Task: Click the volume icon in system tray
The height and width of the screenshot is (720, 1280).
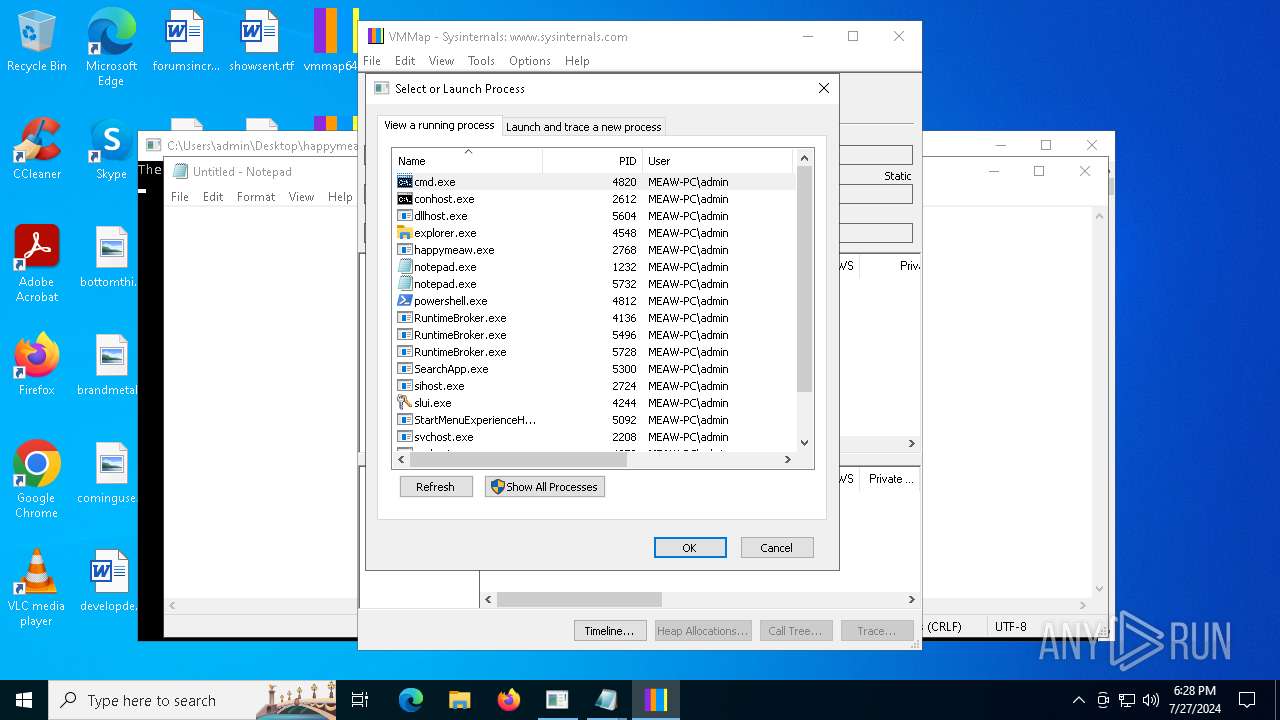Action: 1150,700
